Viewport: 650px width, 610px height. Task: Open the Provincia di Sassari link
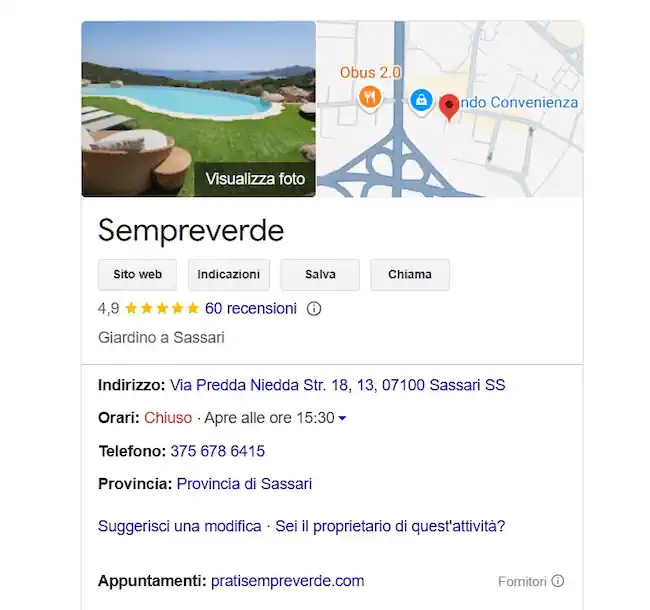tap(244, 484)
